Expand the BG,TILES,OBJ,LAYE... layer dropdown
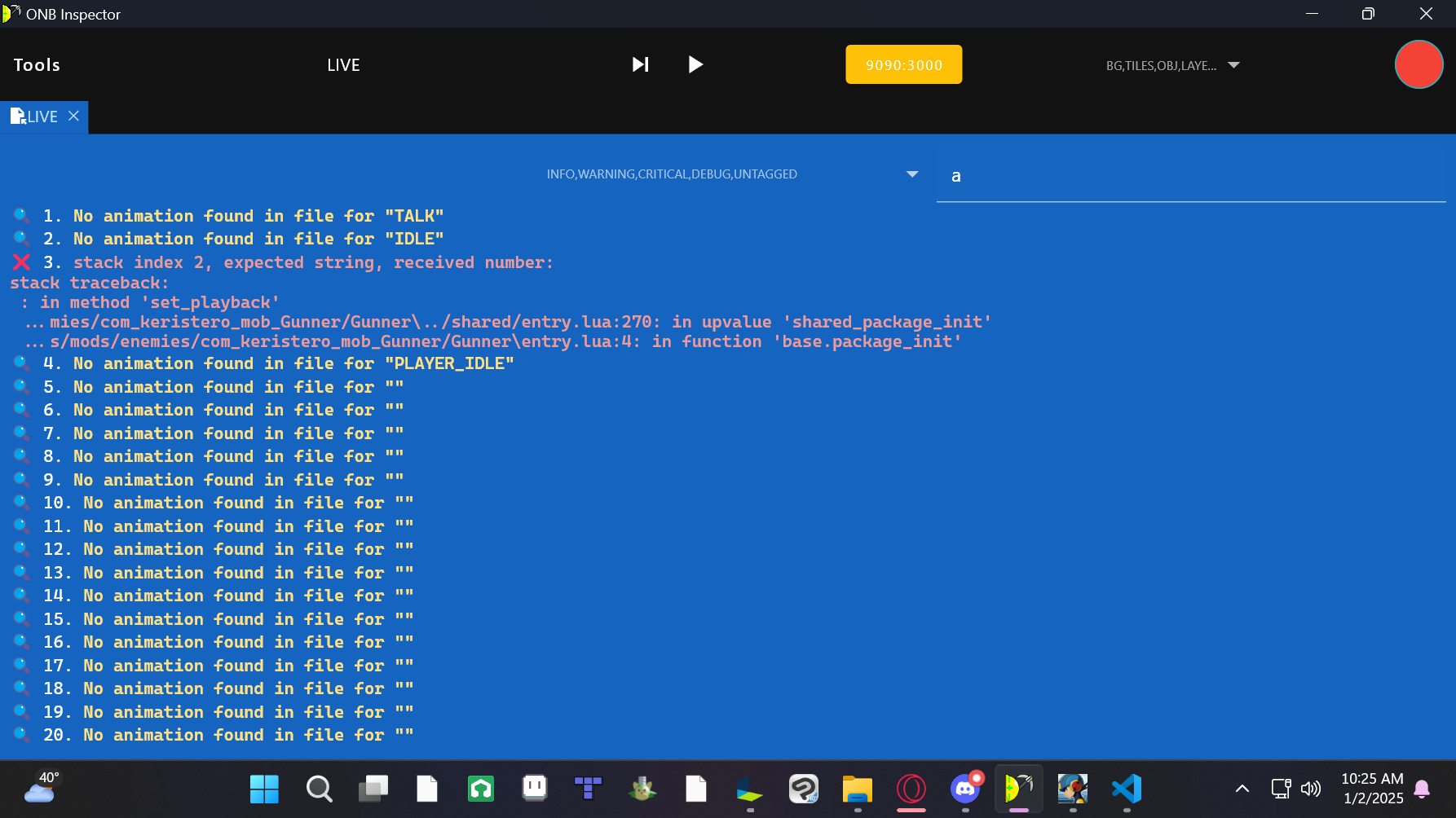The height and width of the screenshot is (818, 1456). point(1172,66)
